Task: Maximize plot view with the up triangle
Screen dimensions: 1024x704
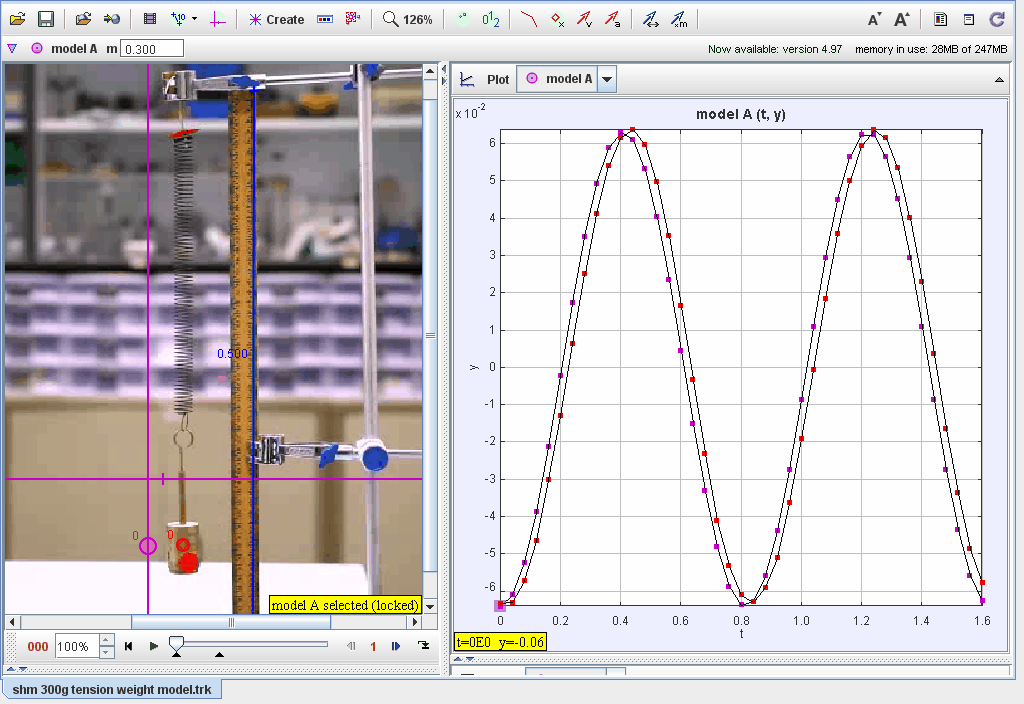Action: click(x=999, y=80)
